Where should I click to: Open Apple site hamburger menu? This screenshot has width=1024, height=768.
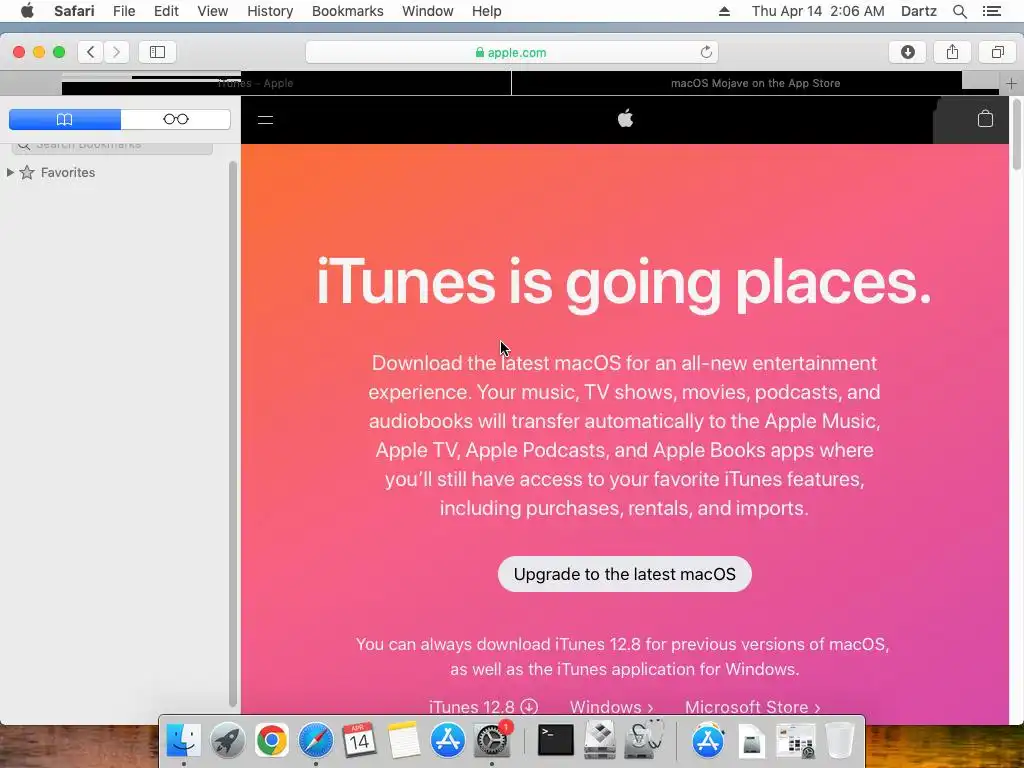(x=265, y=120)
